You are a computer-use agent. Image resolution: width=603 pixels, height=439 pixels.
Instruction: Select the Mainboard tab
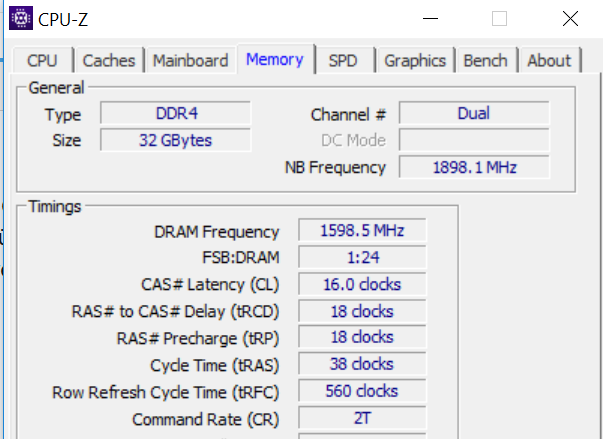[x=190, y=61]
